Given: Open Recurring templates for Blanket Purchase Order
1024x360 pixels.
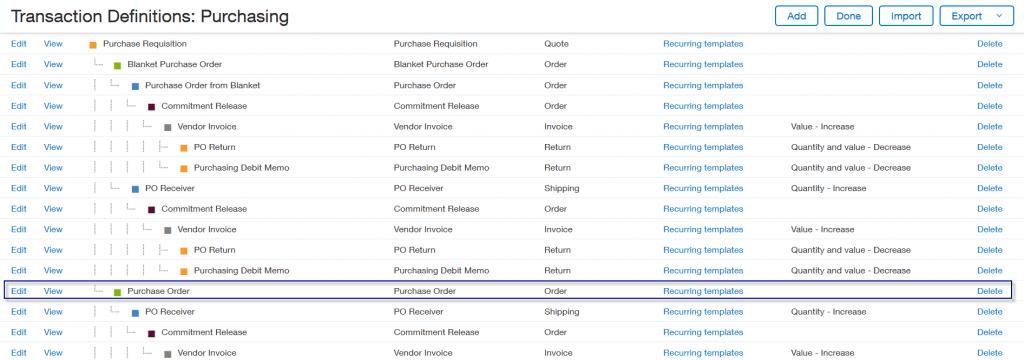Looking at the screenshot, I should click(703, 64).
